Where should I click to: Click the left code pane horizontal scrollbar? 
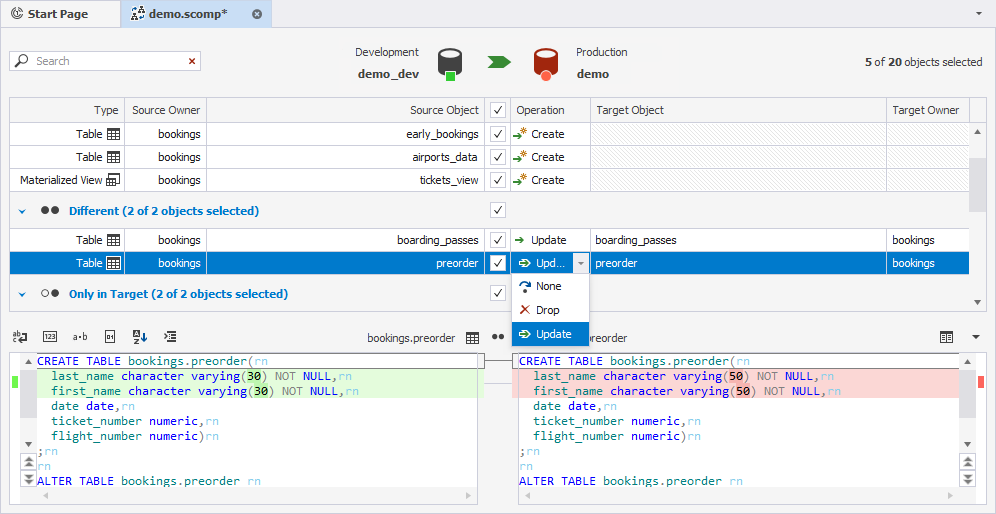256,494
